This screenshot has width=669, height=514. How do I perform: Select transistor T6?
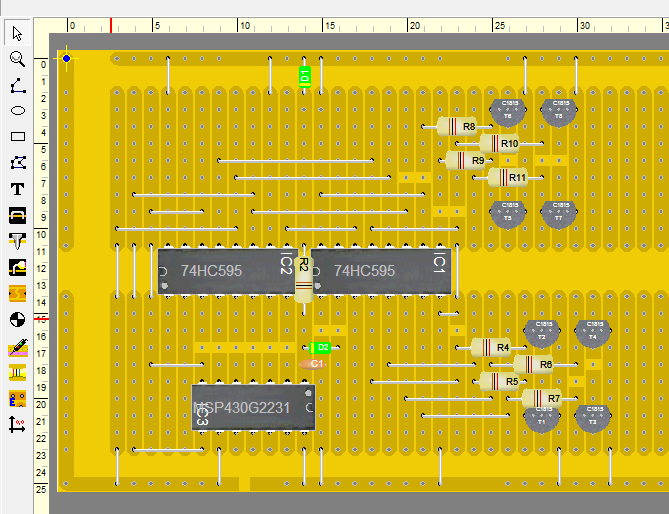point(508,112)
